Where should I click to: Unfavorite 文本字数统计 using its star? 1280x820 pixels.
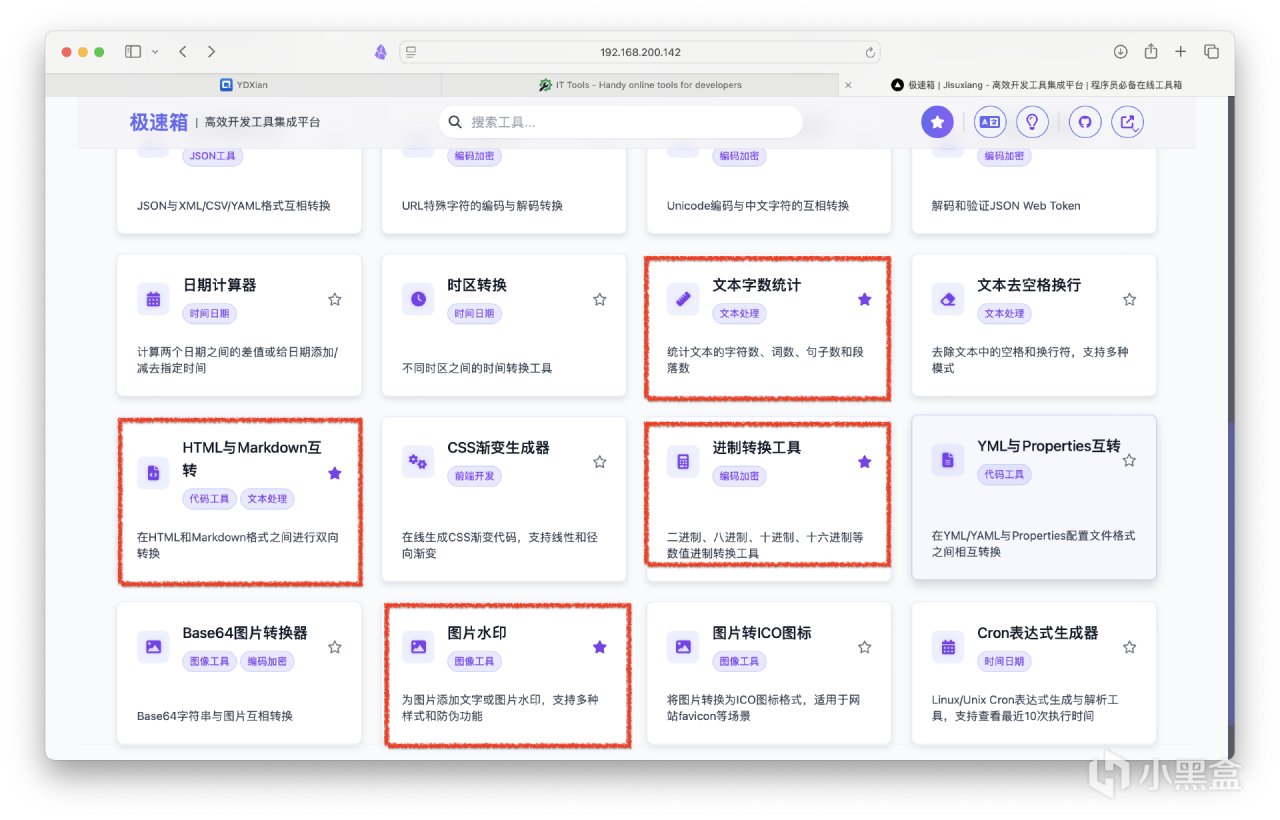(865, 299)
